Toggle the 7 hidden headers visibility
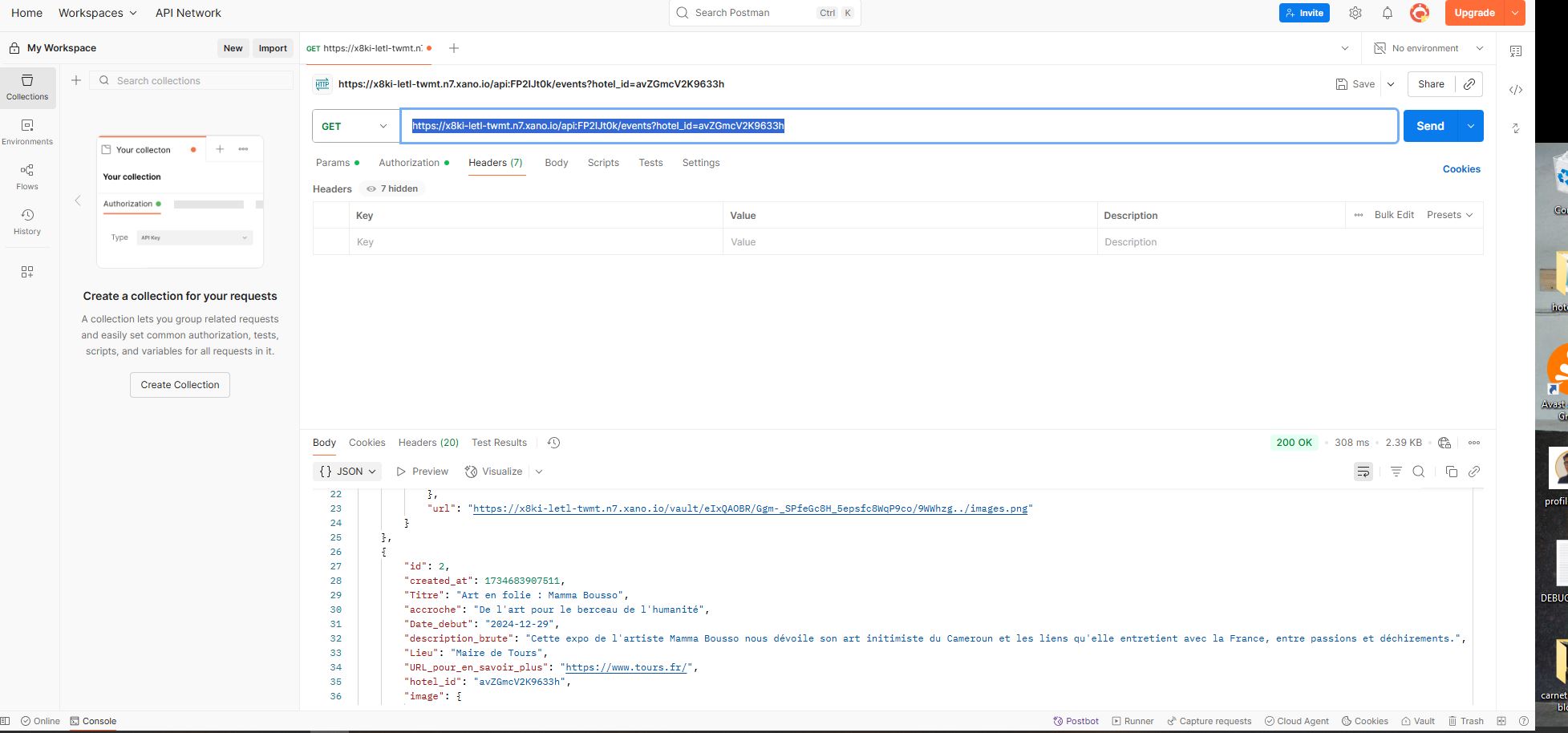Image resolution: width=1568 pixels, height=733 pixels. tap(392, 188)
